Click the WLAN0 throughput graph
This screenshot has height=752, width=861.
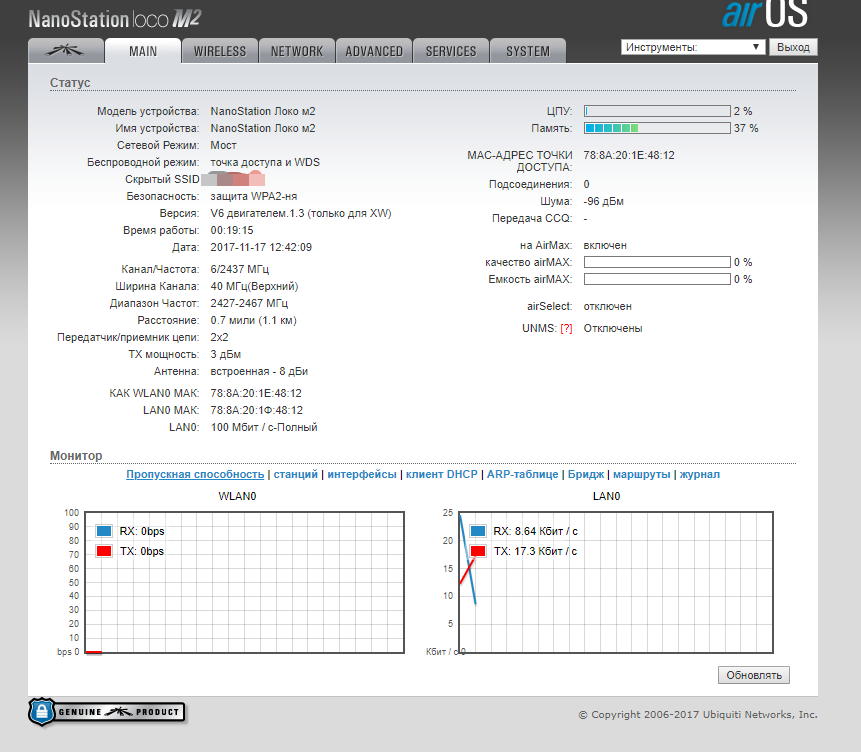(x=244, y=582)
